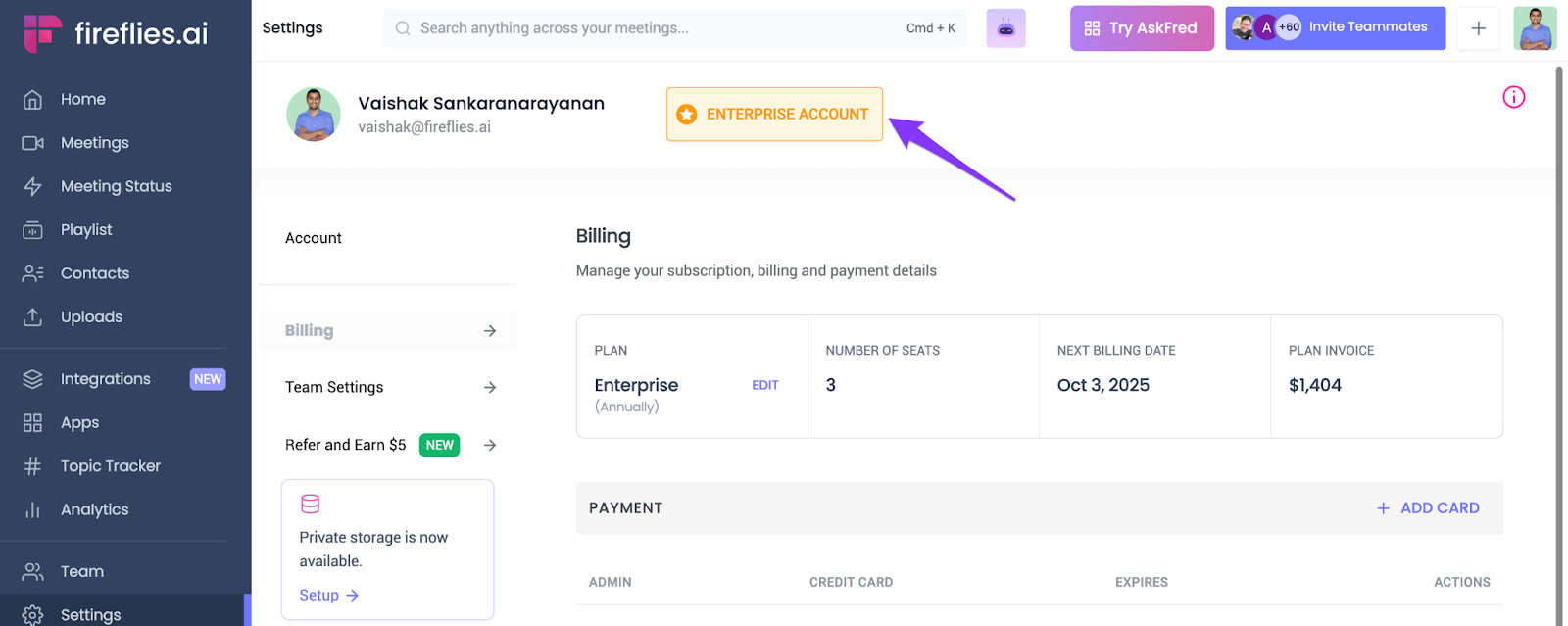The image size is (1568, 626).
Task: Open Analytics from the sidebar
Action: [x=94, y=509]
